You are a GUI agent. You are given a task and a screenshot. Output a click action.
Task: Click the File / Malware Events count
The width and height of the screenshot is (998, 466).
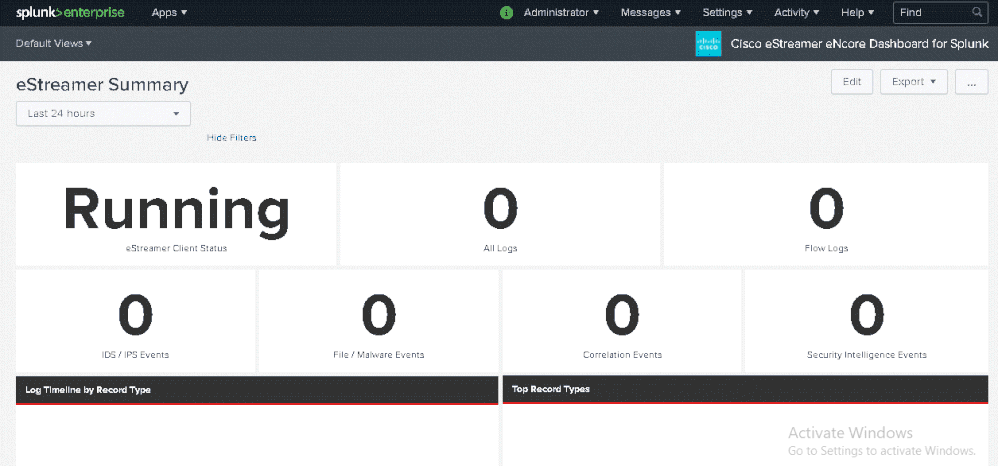coord(379,316)
